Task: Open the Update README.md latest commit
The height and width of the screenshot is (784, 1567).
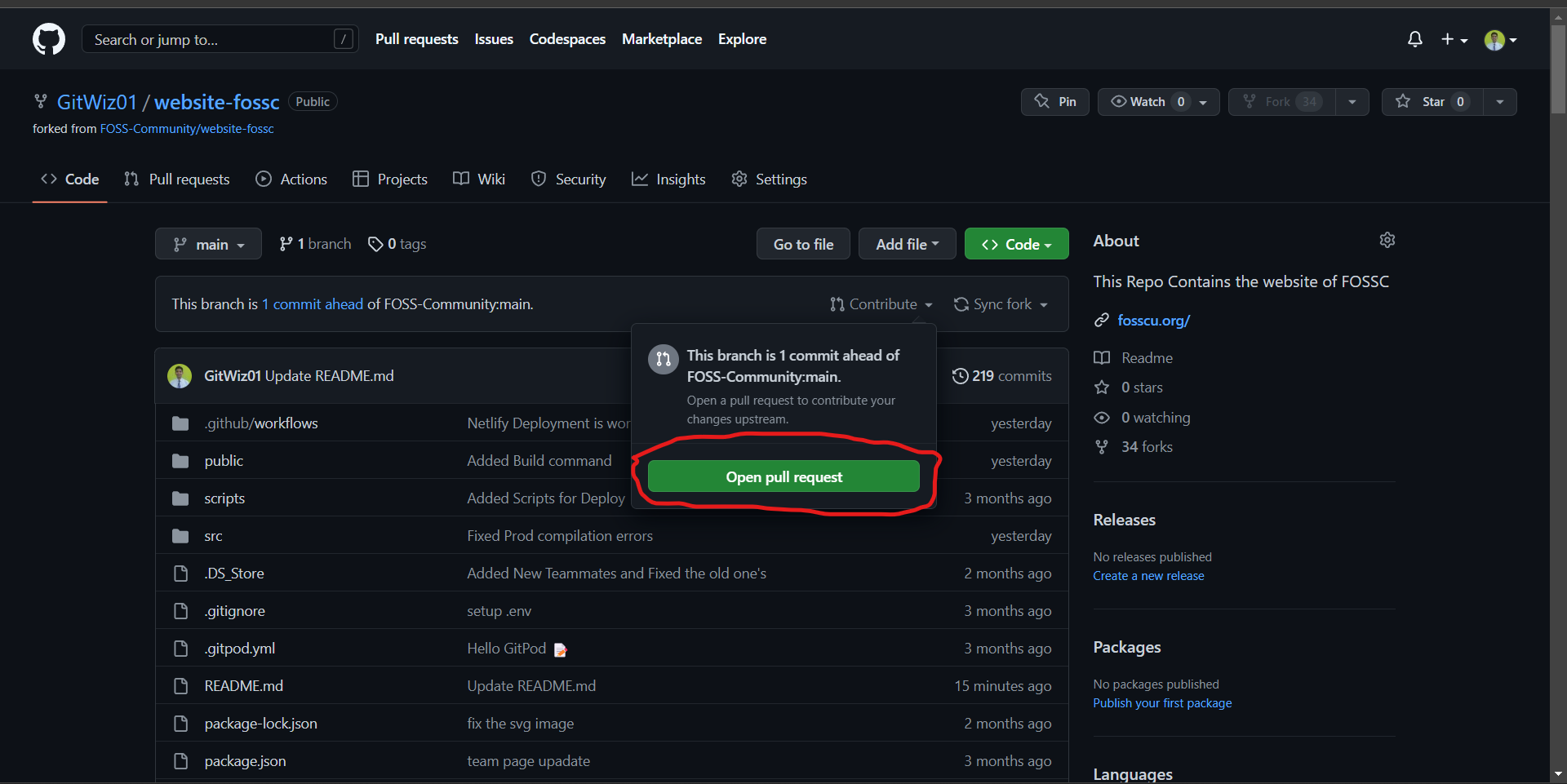Action: pyautogui.click(x=330, y=376)
